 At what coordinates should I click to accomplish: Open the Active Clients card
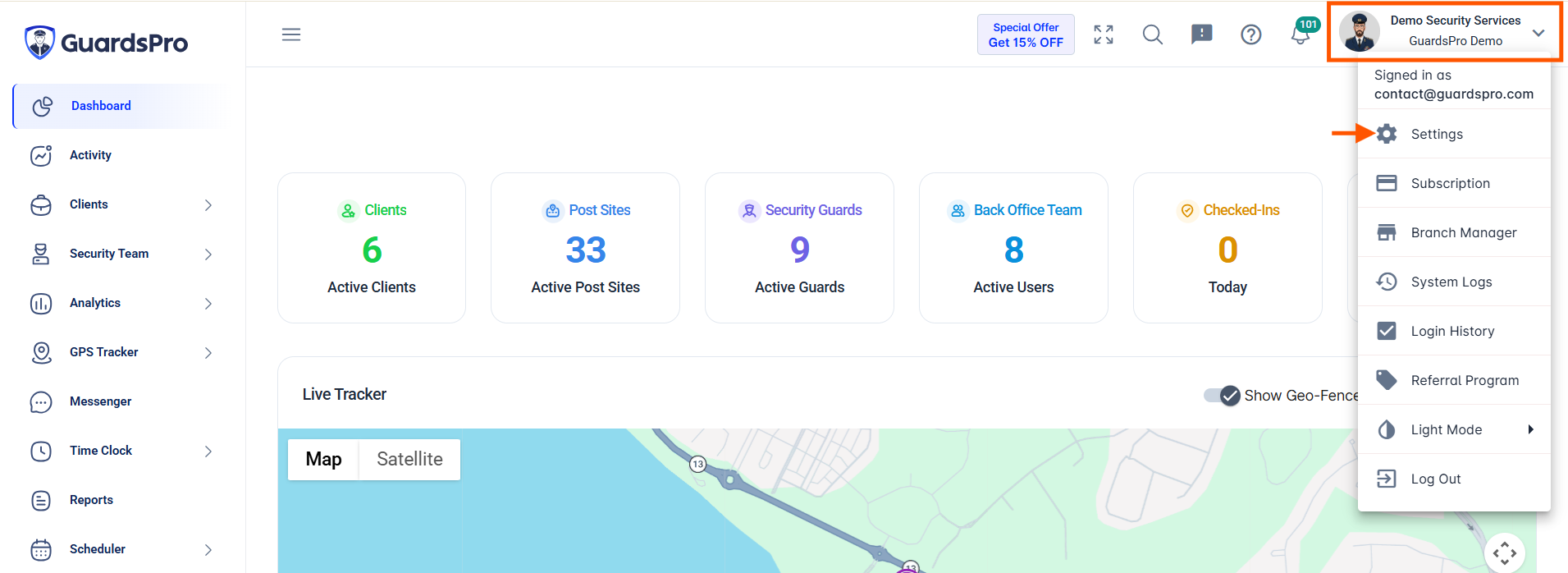click(372, 248)
